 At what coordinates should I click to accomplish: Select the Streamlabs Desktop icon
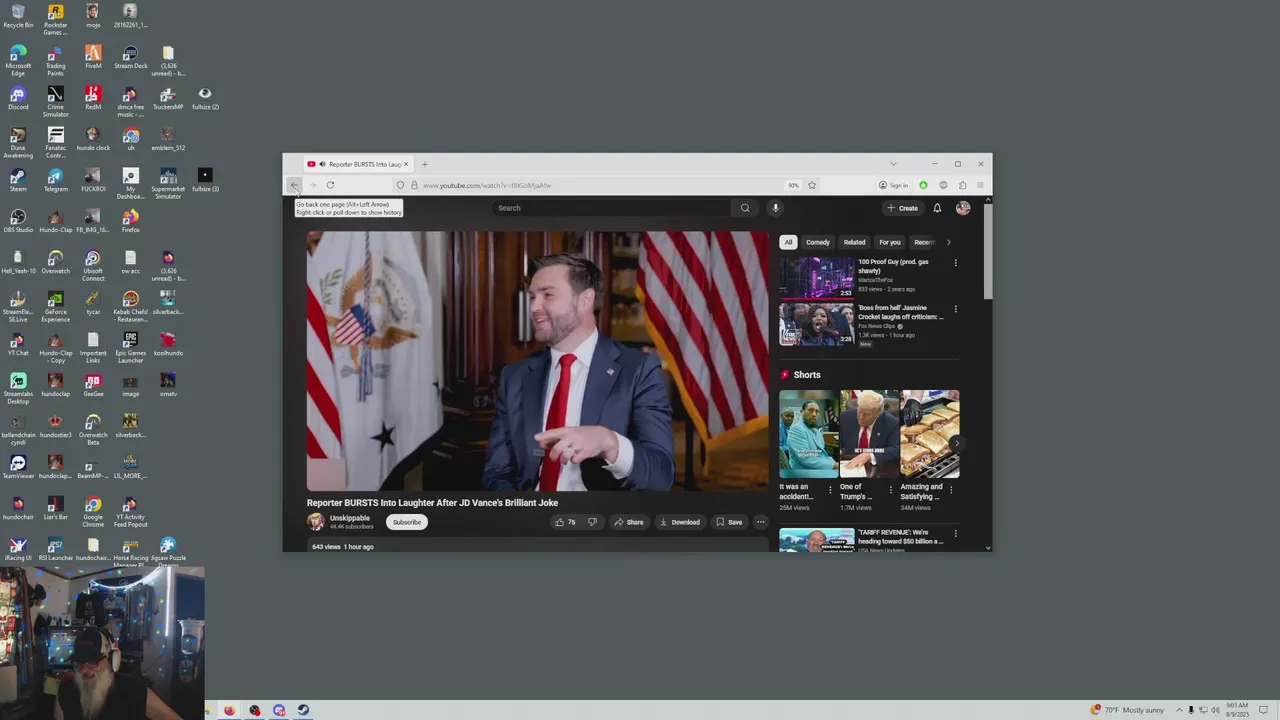click(x=18, y=386)
